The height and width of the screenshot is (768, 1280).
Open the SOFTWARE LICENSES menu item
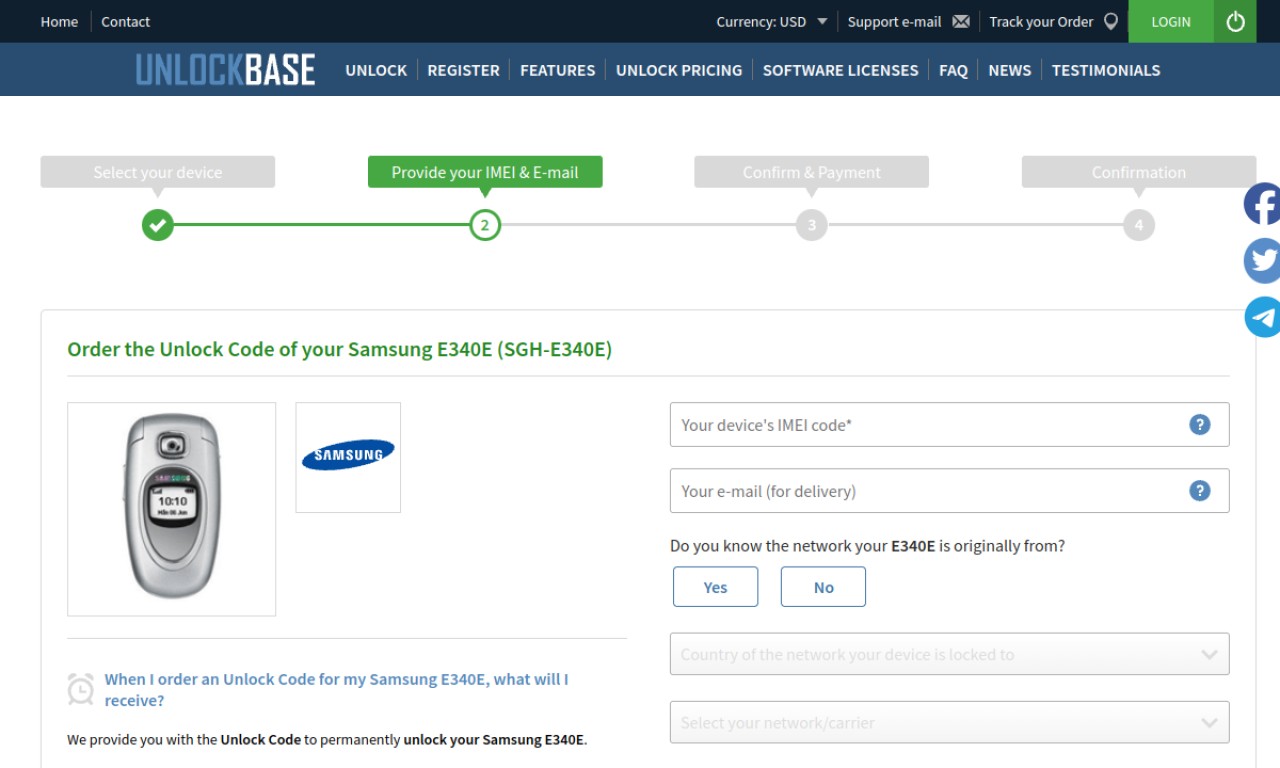click(x=840, y=70)
